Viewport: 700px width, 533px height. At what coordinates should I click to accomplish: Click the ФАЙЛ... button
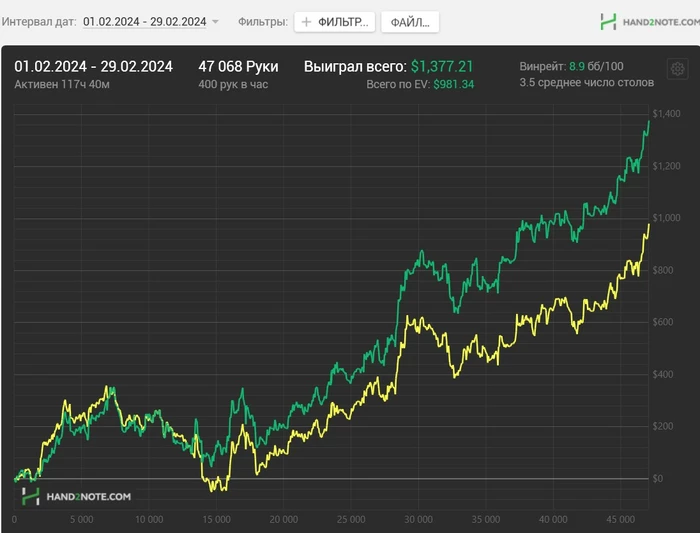[410, 22]
